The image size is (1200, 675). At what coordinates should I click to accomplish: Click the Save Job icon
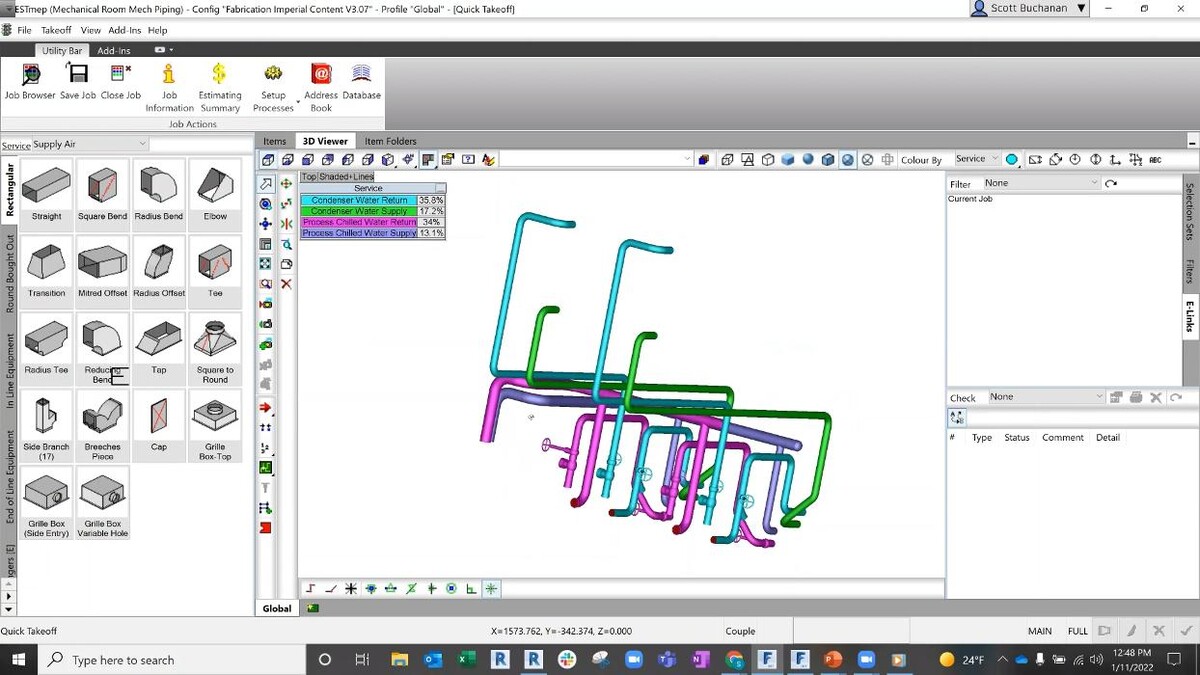point(77,81)
